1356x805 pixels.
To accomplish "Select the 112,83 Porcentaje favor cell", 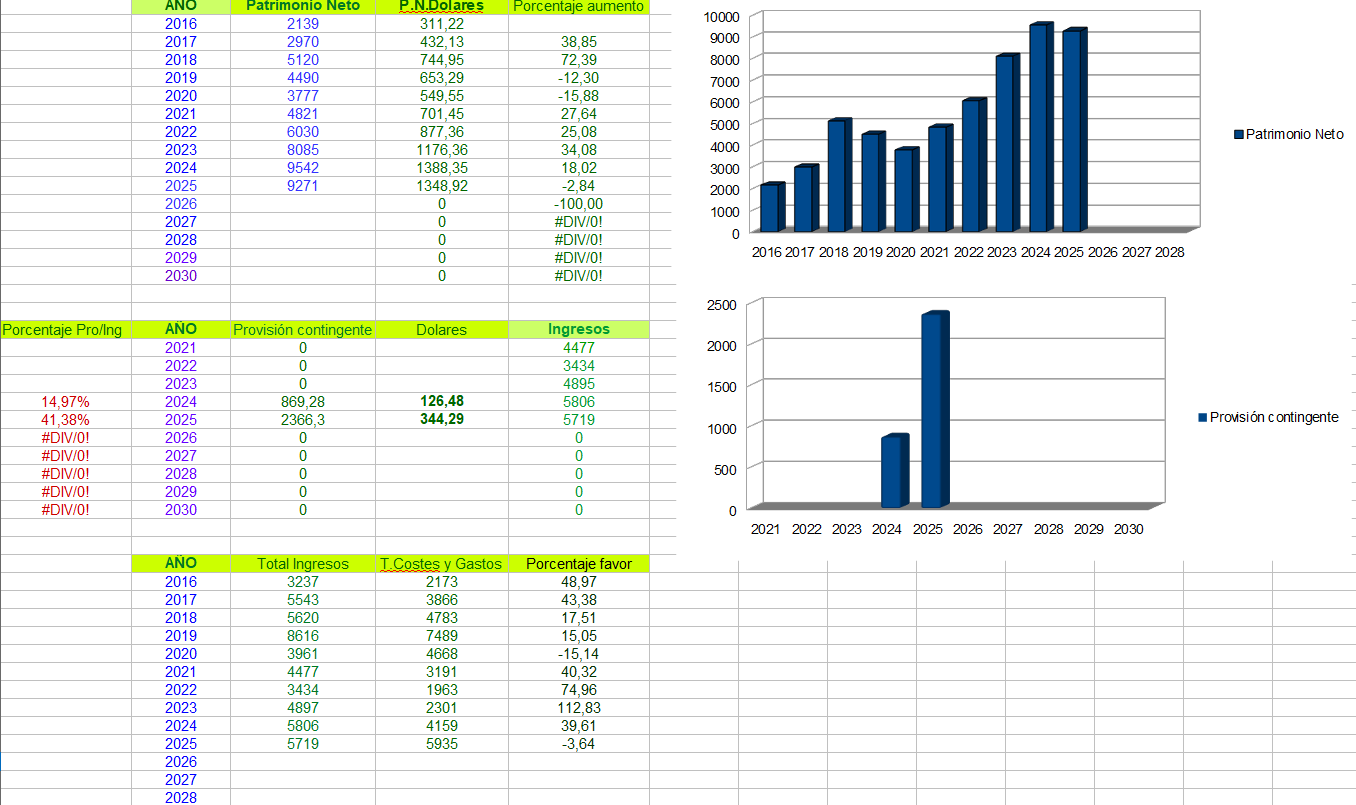I will pos(578,708).
